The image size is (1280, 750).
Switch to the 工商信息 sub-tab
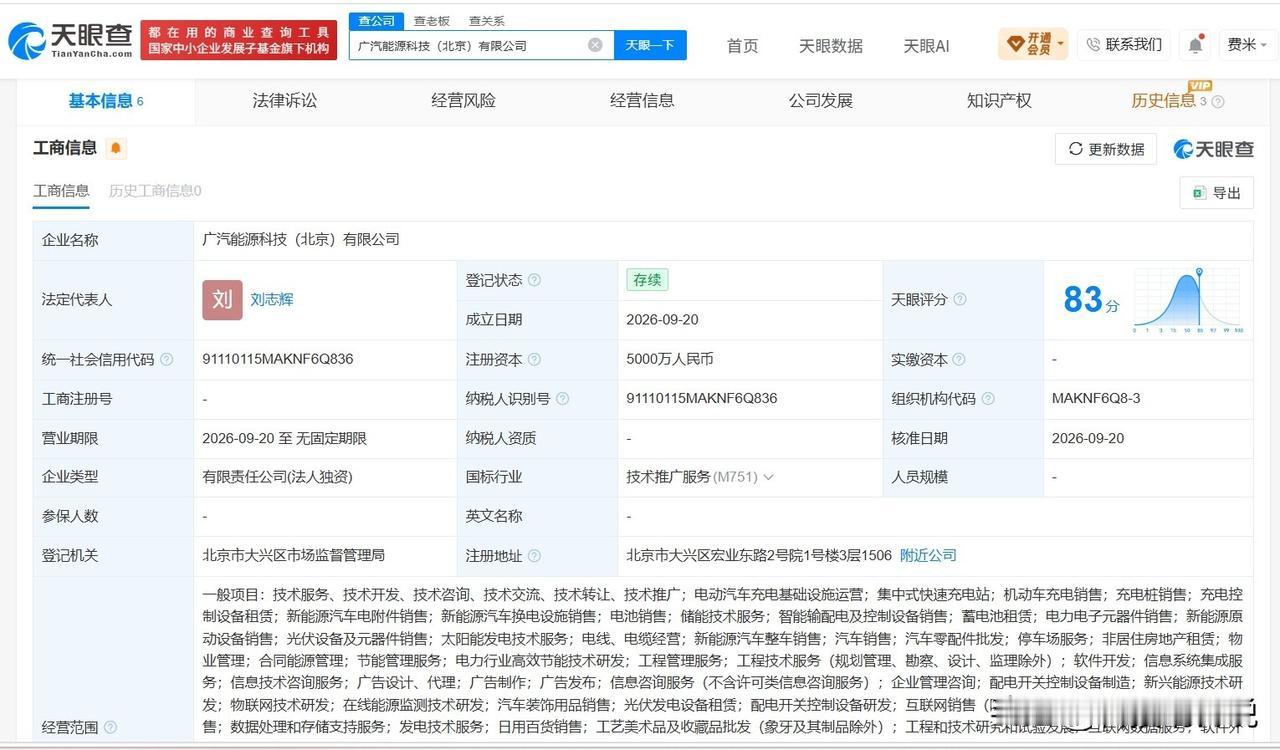click(61, 190)
